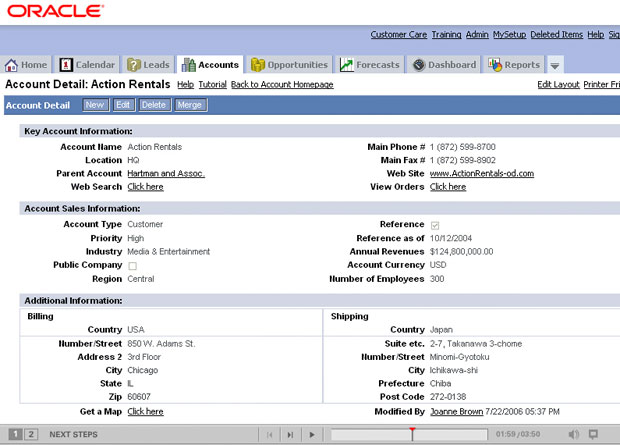
Task: Click the Get a Map link
Action: 145,412
